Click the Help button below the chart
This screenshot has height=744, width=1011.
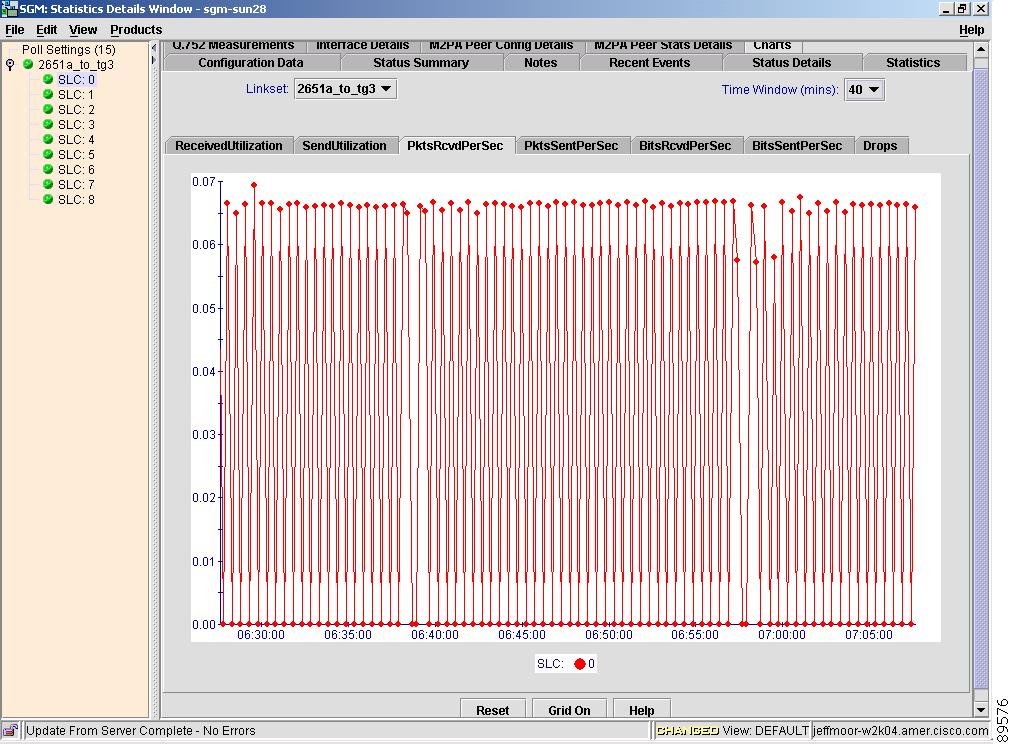click(641, 710)
